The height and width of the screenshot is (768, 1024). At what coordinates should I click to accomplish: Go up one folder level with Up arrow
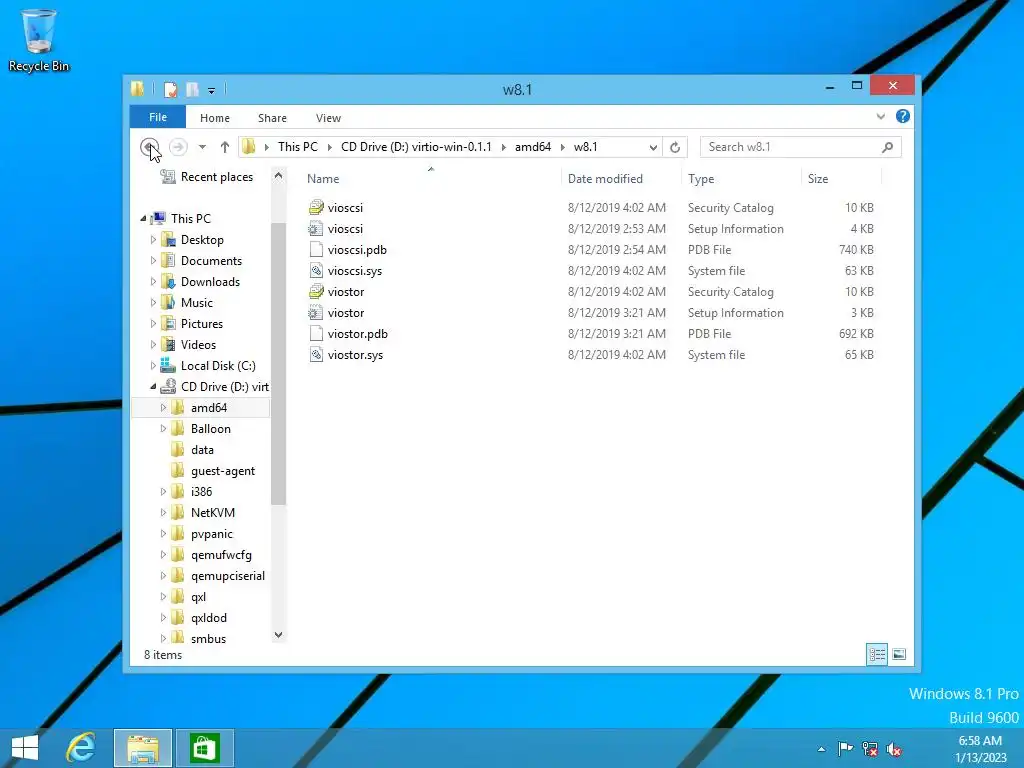click(x=225, y=147)
